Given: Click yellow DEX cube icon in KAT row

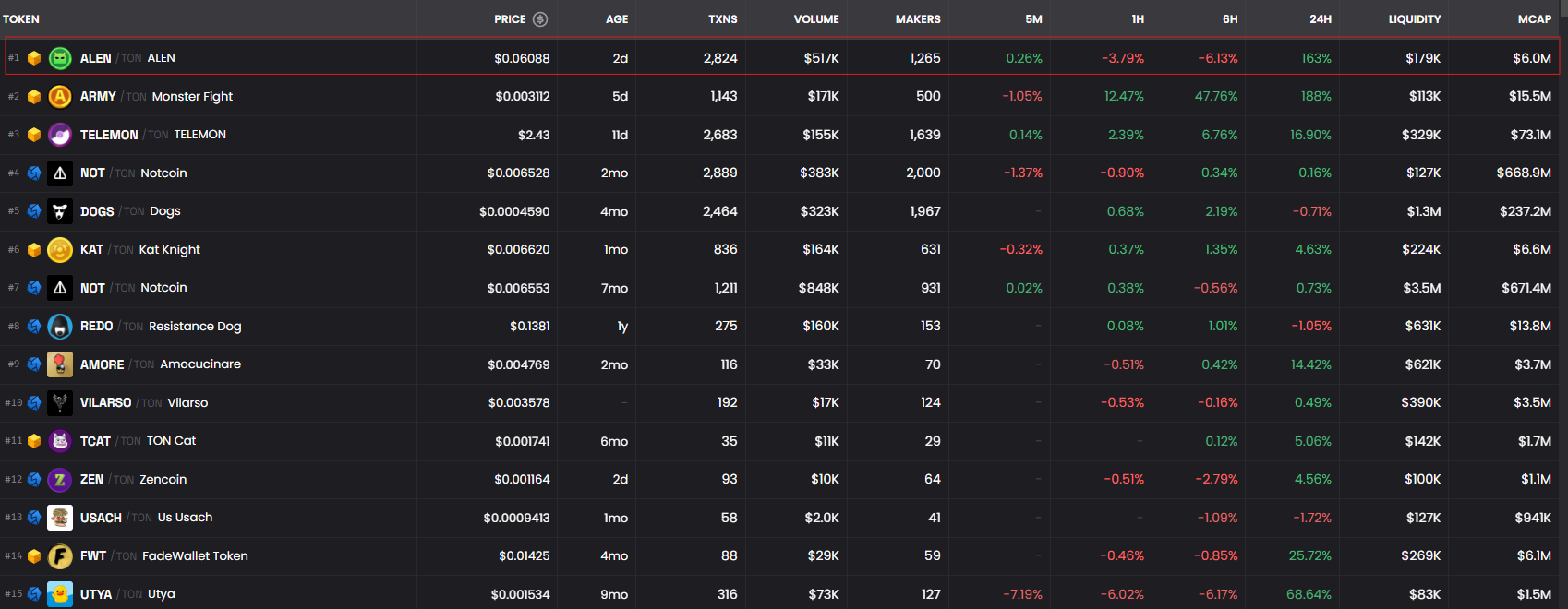Looking at the screenshot, I should (34, 249).
